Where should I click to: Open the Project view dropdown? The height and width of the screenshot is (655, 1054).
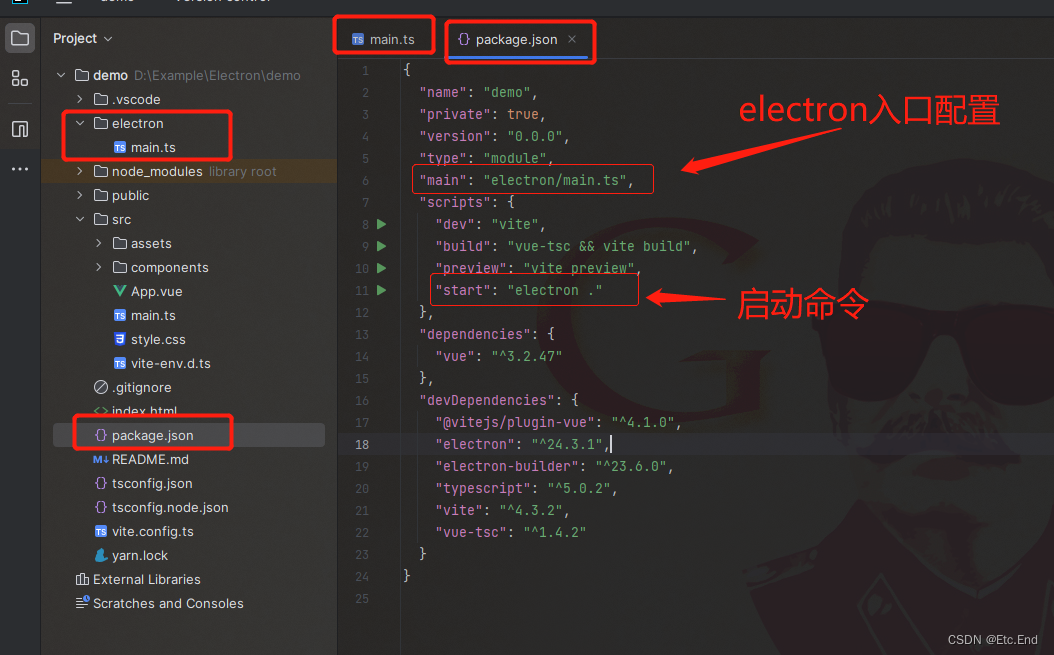click(x=83, y=38)
